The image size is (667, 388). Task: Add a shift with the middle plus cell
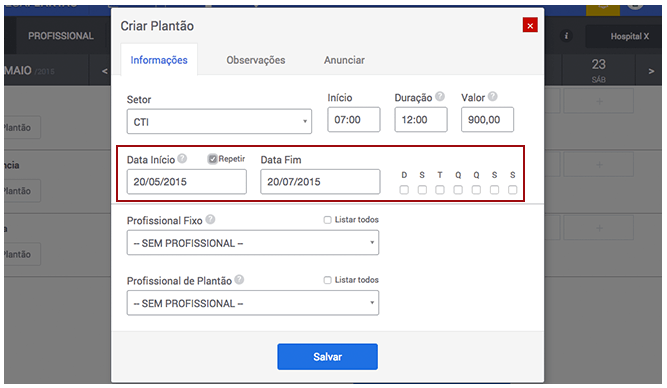click(x=599, y=164)
